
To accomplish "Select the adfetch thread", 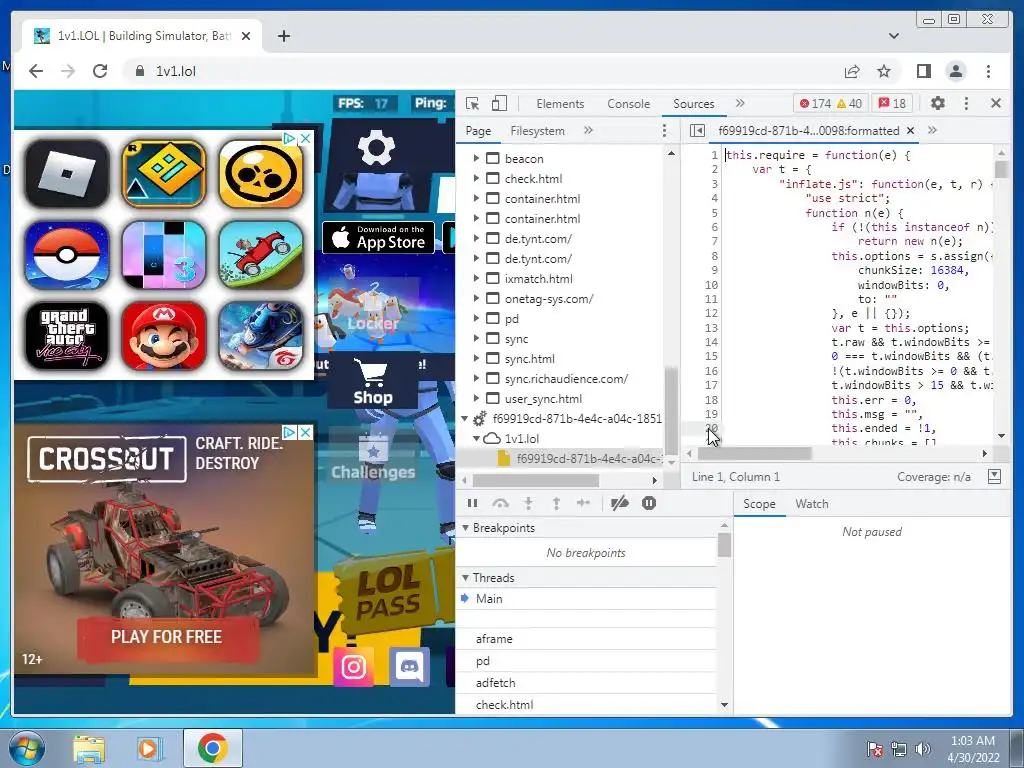I will pyautogui.click(x=495, y=682).
